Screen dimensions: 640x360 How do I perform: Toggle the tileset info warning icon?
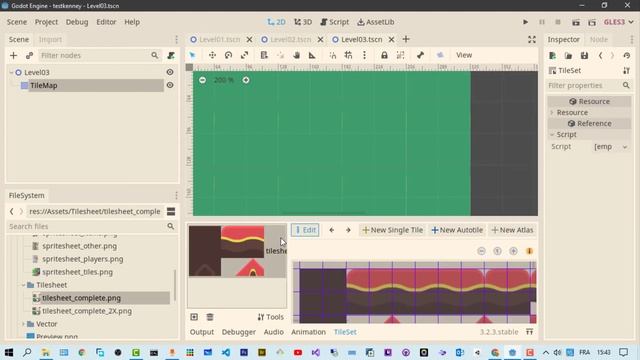[x=529, y=251]
